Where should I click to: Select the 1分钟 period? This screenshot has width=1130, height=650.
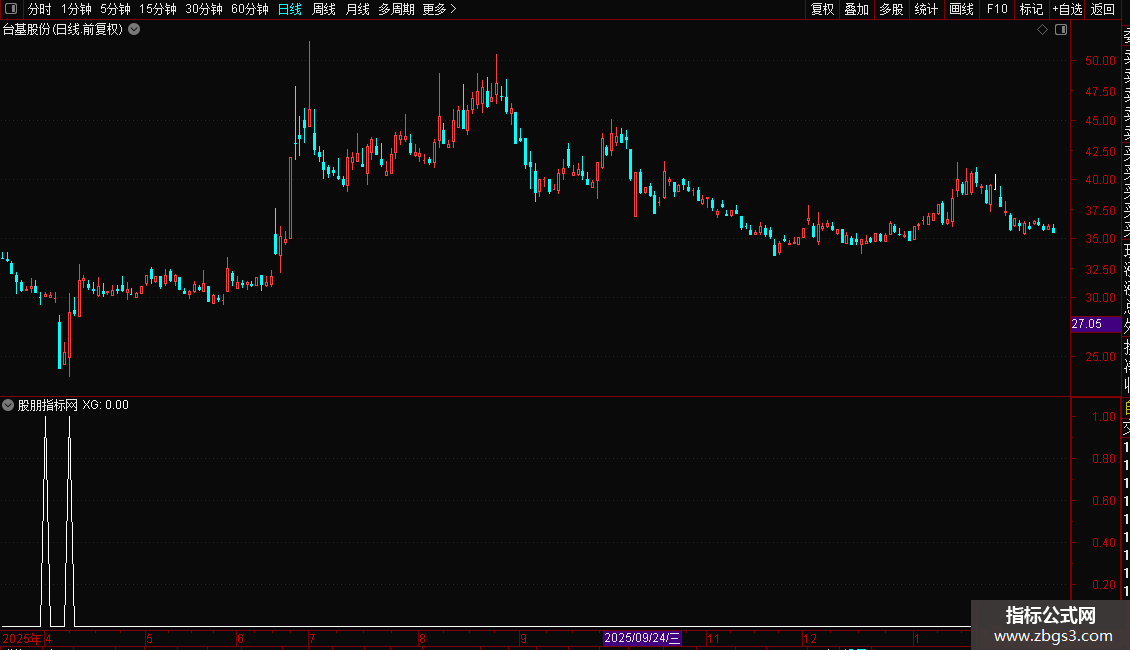point(76,9)
